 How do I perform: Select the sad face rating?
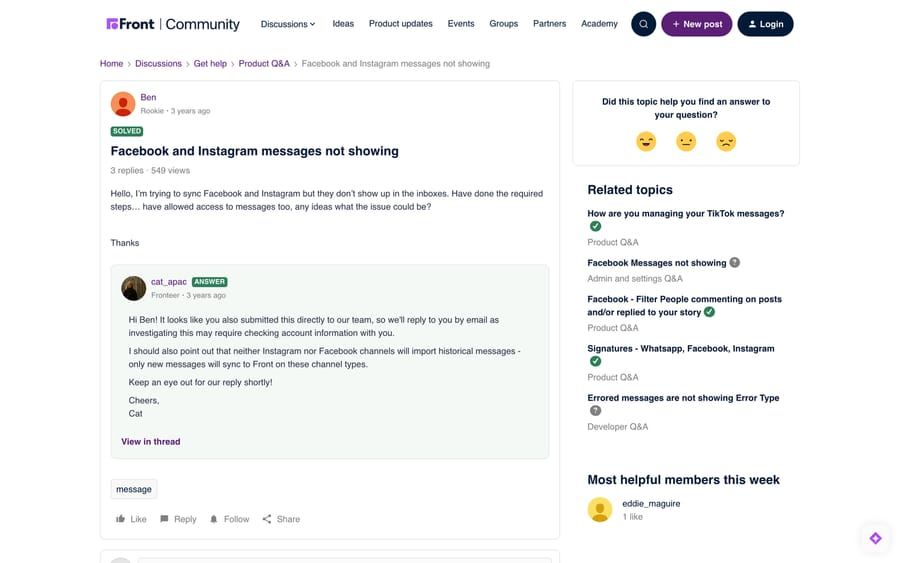pyautogui.click(x=726, y=141)
